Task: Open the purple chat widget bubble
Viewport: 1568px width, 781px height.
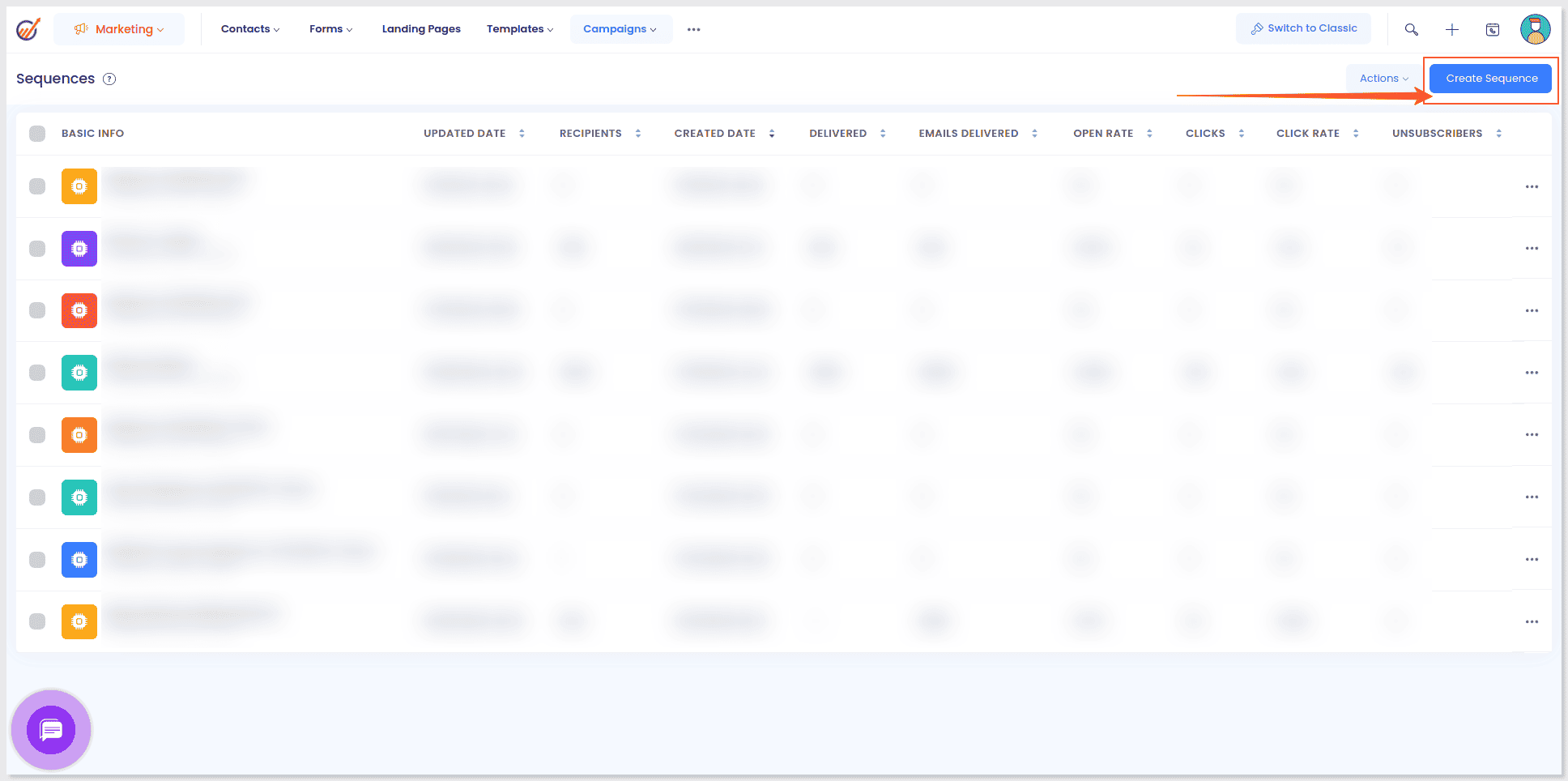Action: pyautogui.click(x=51, y=730)
